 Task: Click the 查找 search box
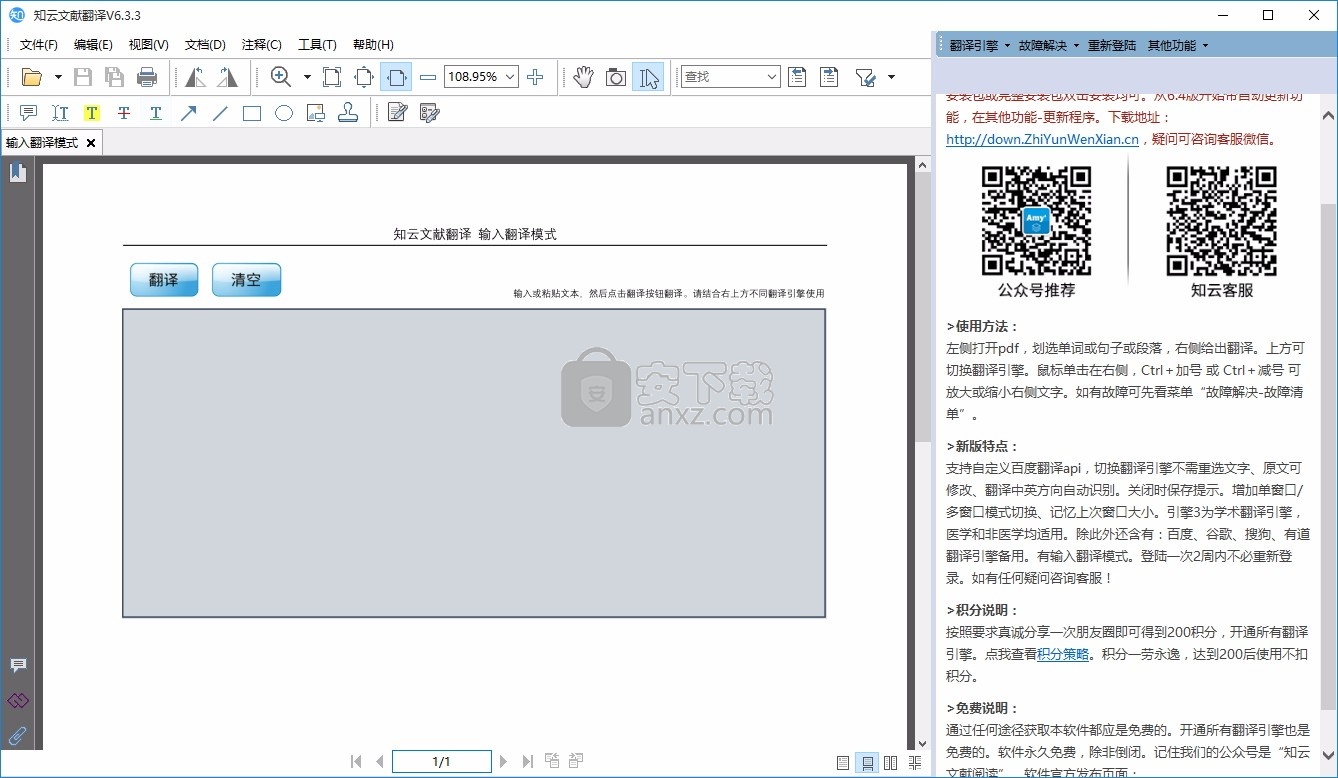pos(723,77)
